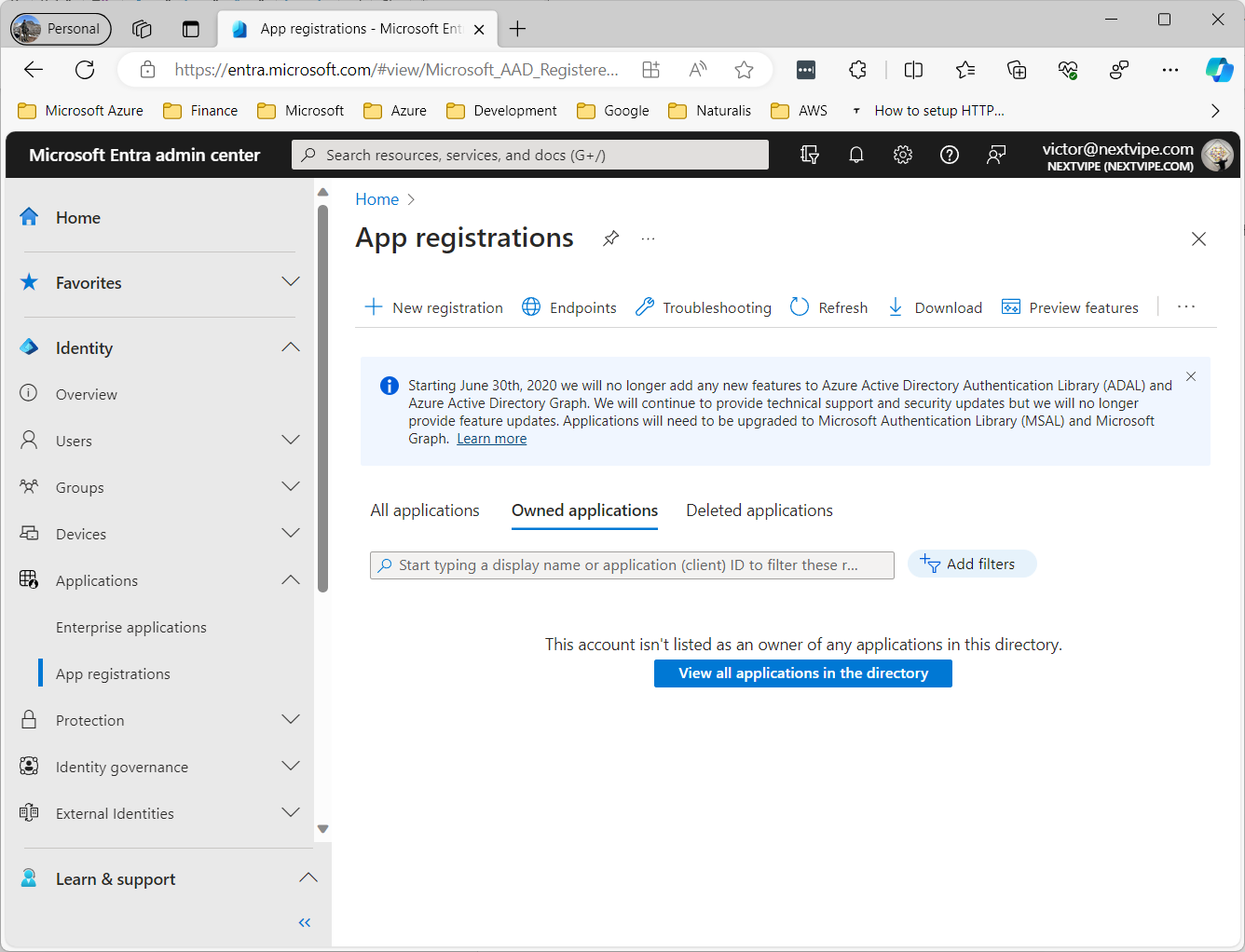Open tab actions menu icon

[191, 29]
